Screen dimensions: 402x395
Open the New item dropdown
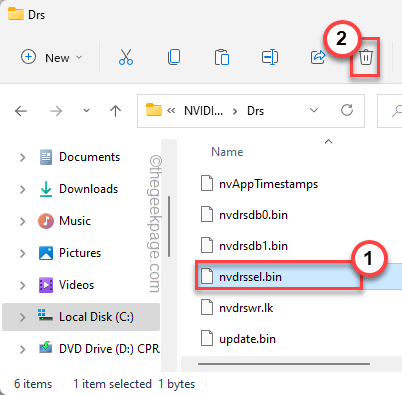pos(52,57)
